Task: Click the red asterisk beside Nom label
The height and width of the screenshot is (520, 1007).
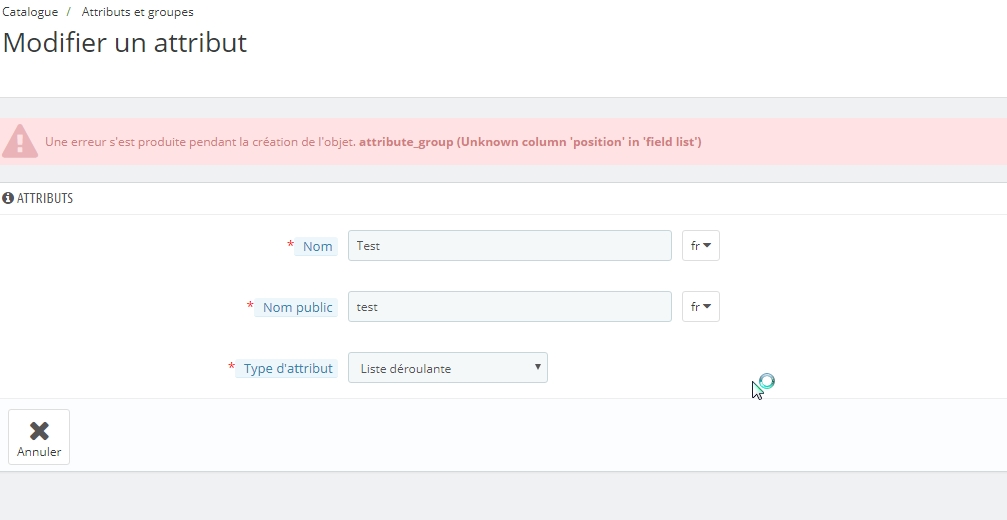Action: [290, 245]
